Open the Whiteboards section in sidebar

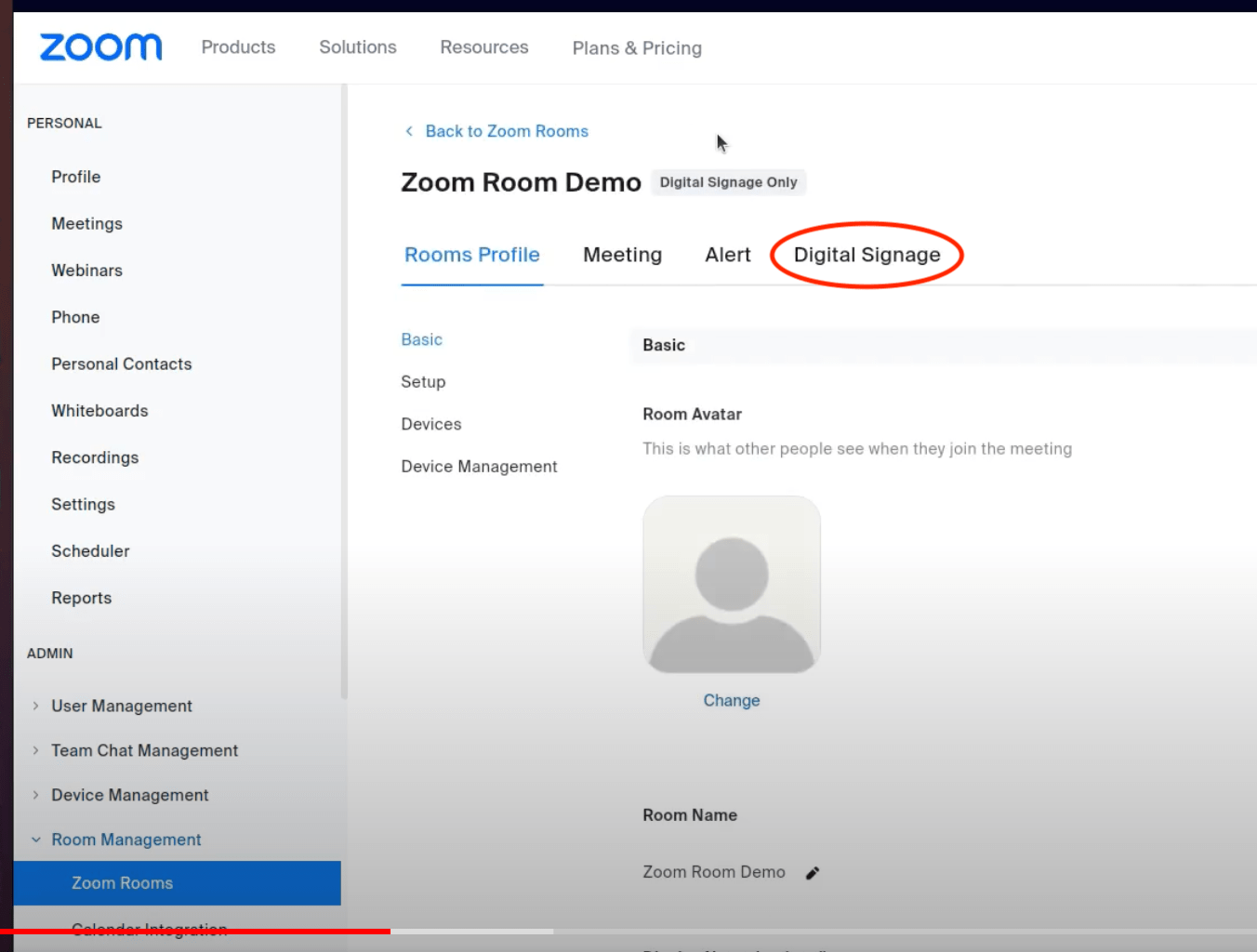coord(99,410)
